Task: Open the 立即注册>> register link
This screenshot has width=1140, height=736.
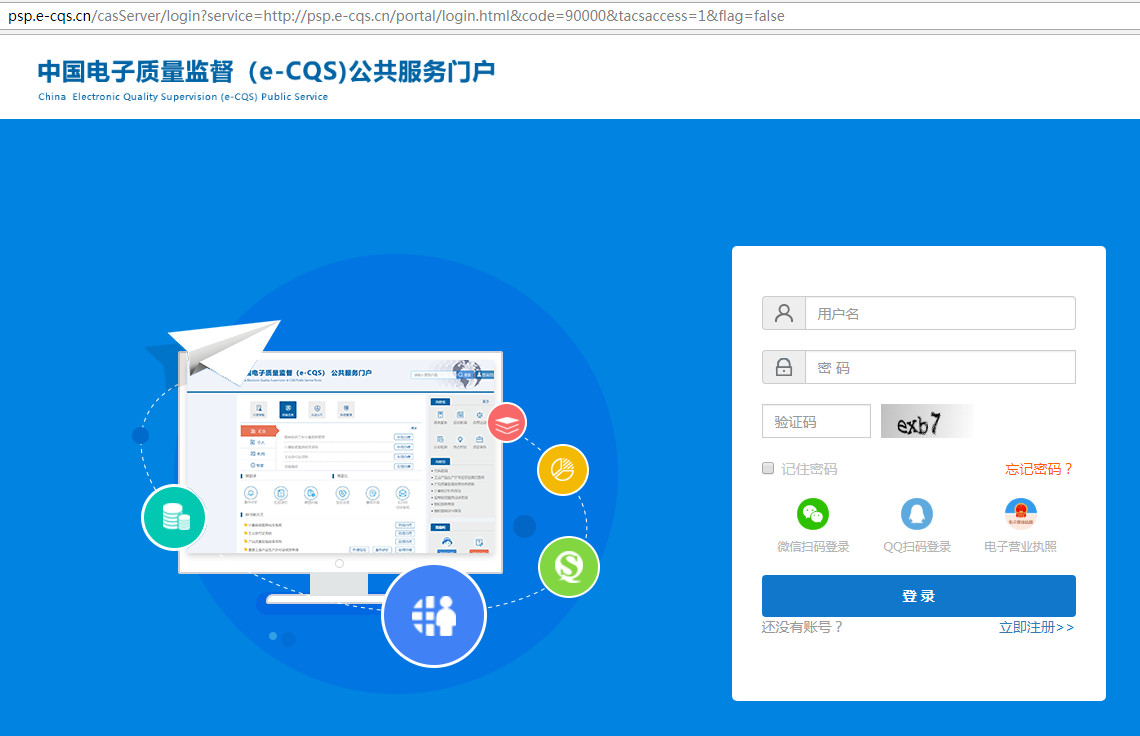Action: click(1036, 627)
